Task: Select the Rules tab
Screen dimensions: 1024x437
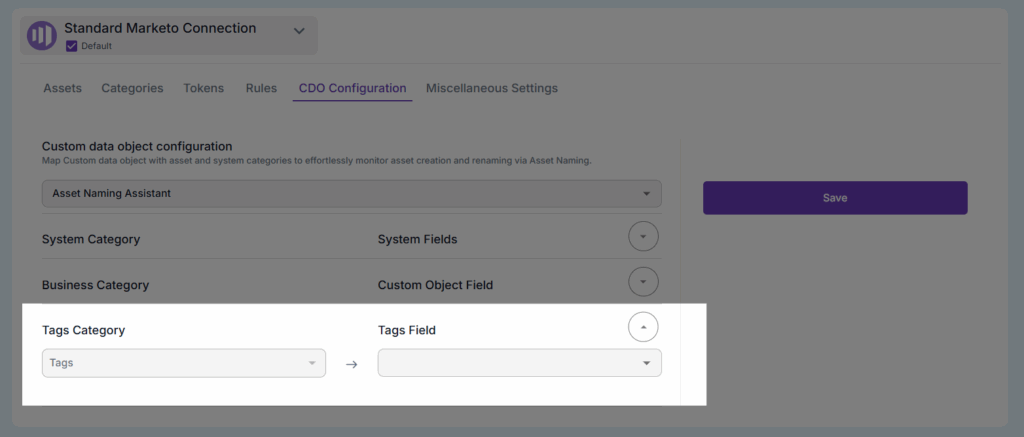Action: click(x=261, y=88)
